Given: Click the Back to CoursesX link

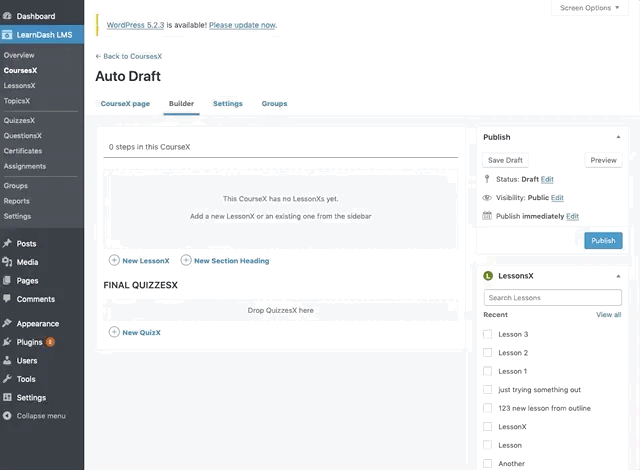Looking at the screenshot, I should click(x=129, y=56).
